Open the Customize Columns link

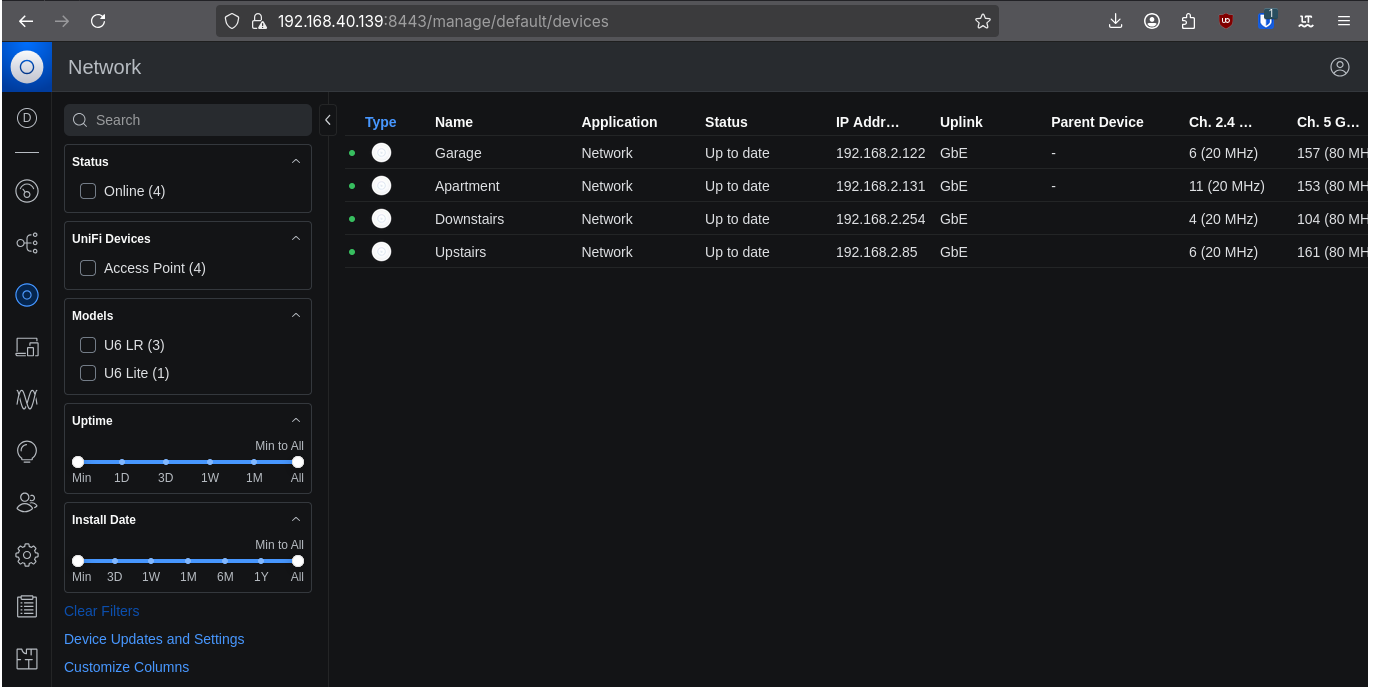point(126,667)
